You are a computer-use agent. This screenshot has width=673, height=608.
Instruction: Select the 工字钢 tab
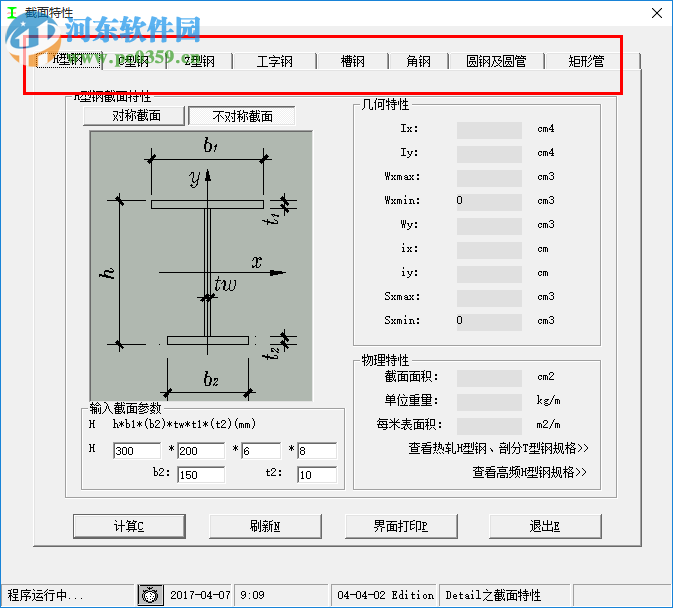275,61
